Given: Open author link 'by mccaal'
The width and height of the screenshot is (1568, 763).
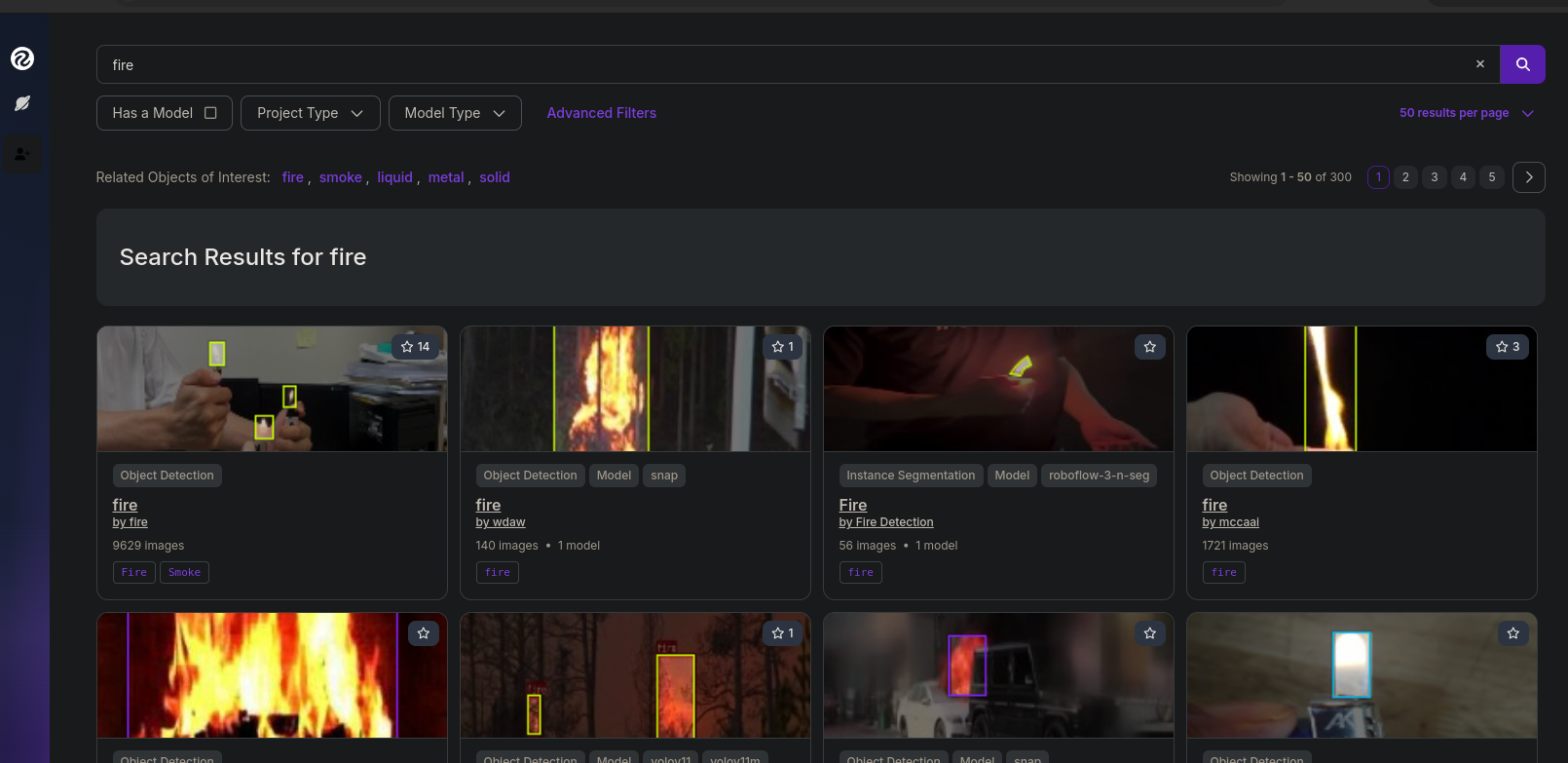Looking at the screenshot, I should pyautogui.click(x=1231, y=522).
